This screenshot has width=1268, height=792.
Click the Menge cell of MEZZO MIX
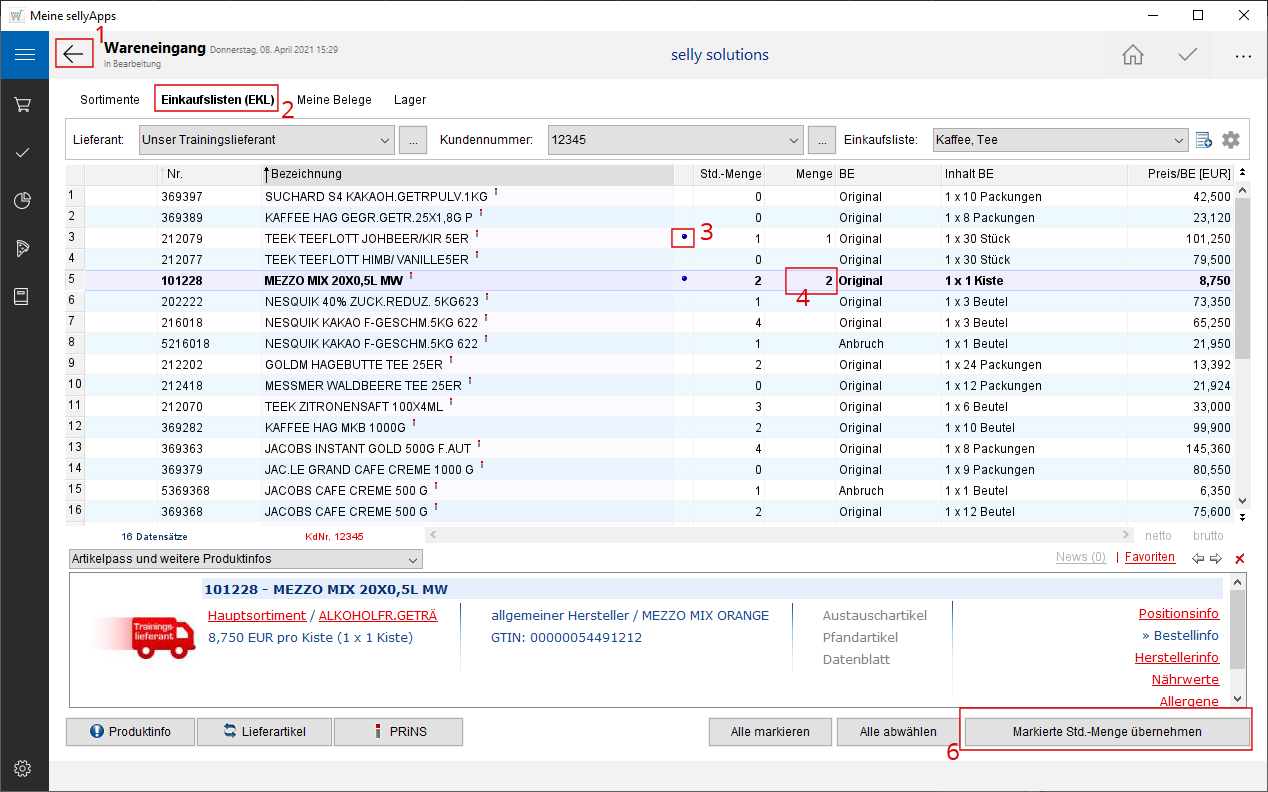click(811, 281)
